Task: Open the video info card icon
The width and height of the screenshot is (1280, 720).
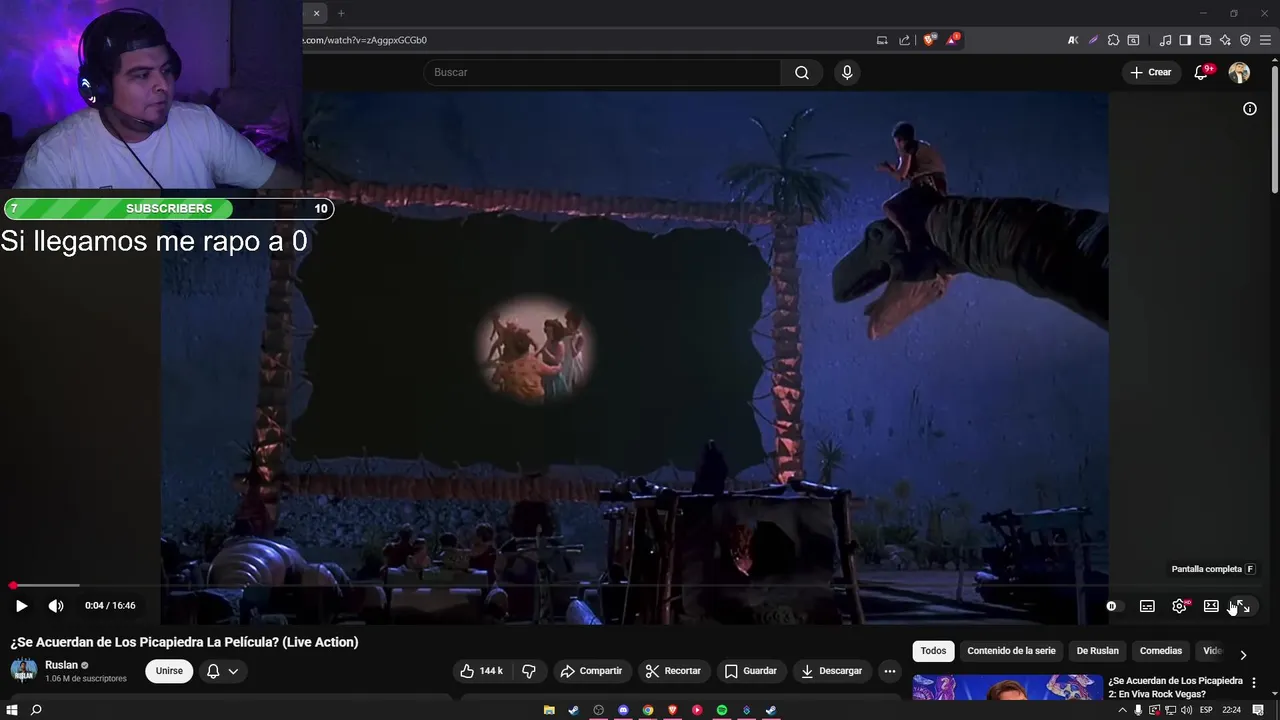Action: 1250,109
